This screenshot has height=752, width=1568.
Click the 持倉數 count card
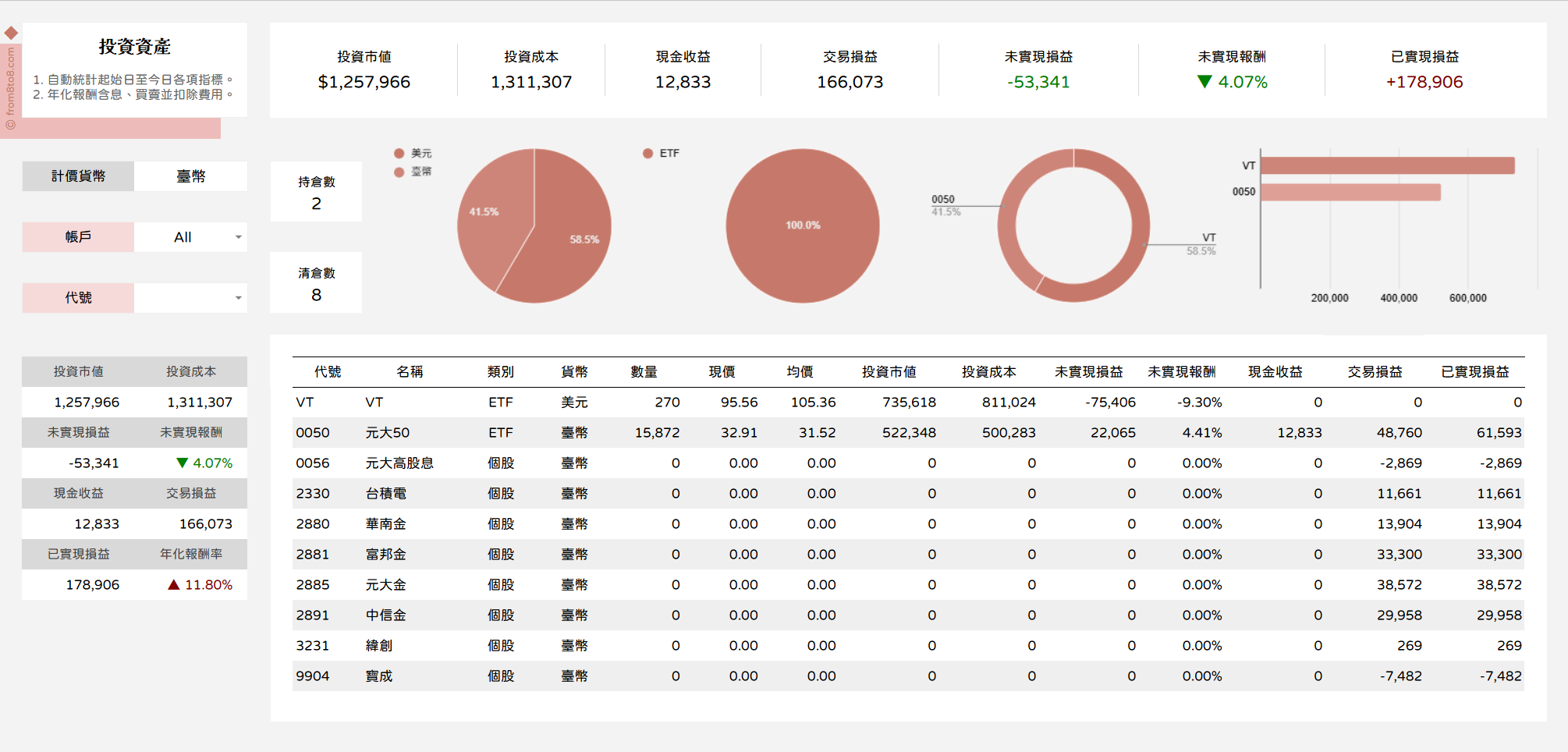point(316,193)
